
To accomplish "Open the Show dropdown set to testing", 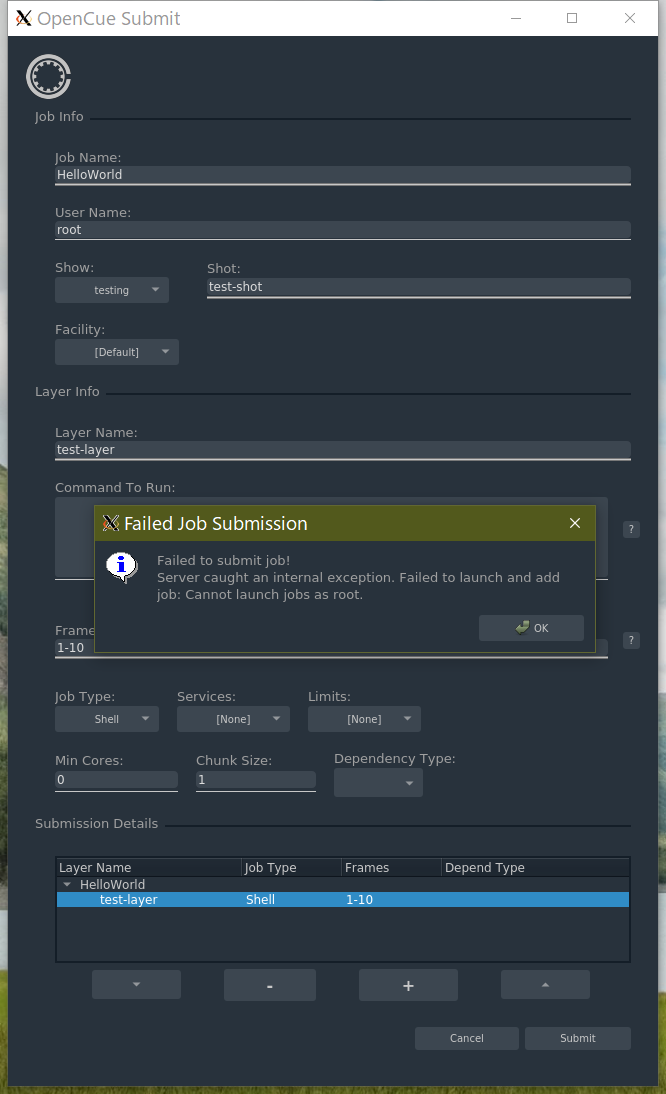I will click(112, 290).
